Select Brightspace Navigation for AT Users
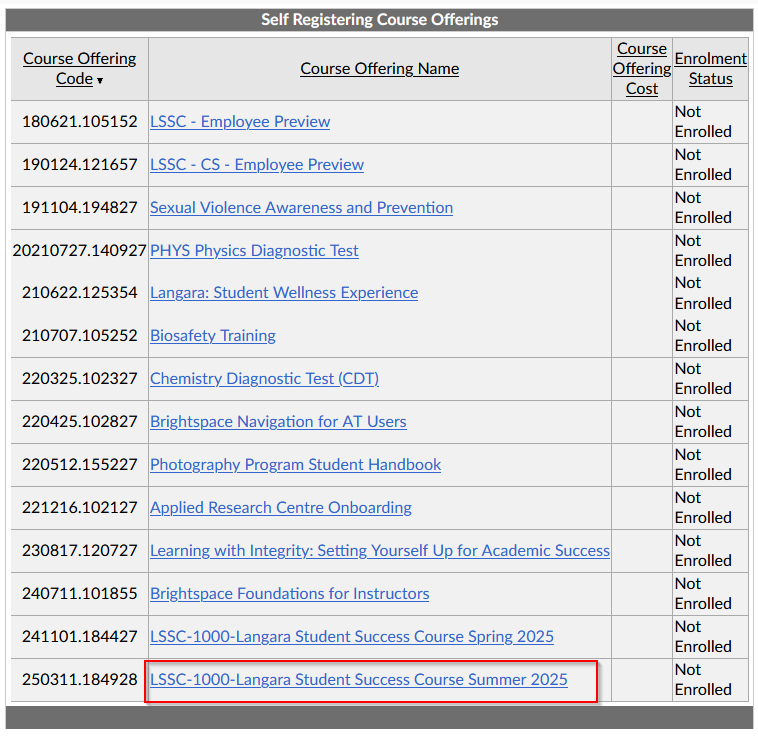The height and width of the screenshot is (736, 758). coord(278,422)
